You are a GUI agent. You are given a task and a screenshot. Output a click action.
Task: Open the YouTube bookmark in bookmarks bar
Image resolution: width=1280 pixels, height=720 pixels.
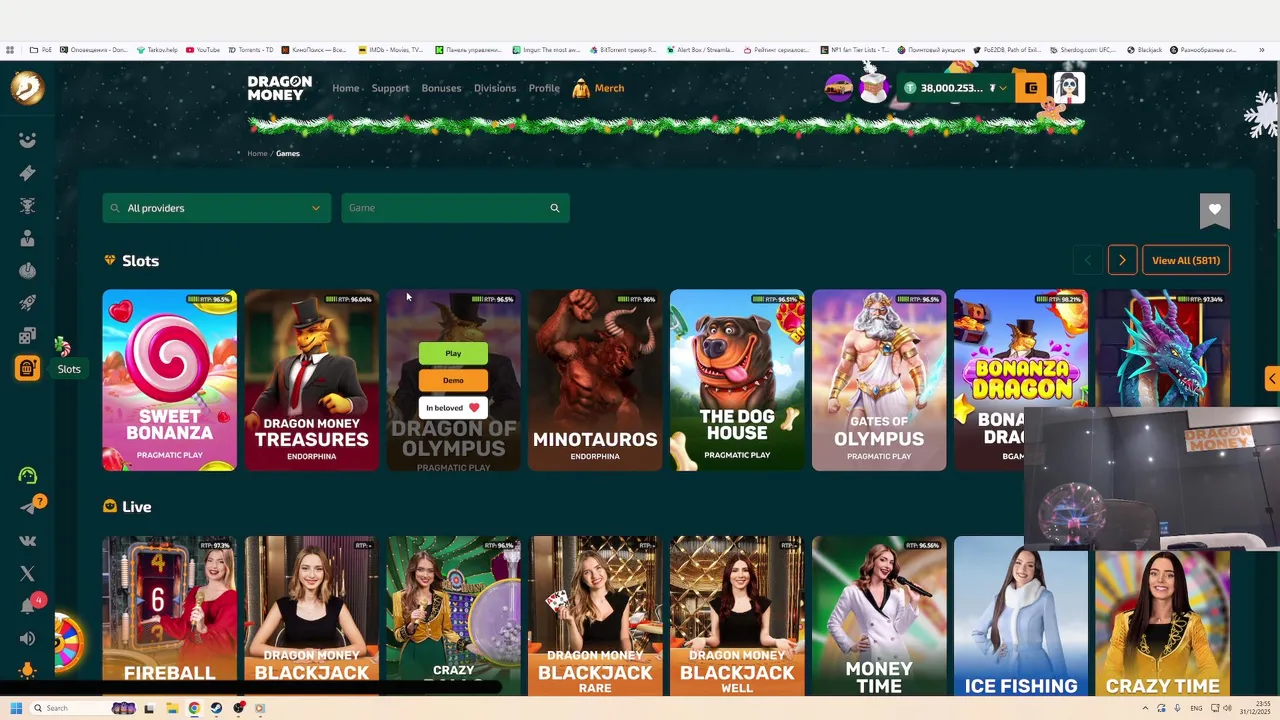(x=203, y=49)
